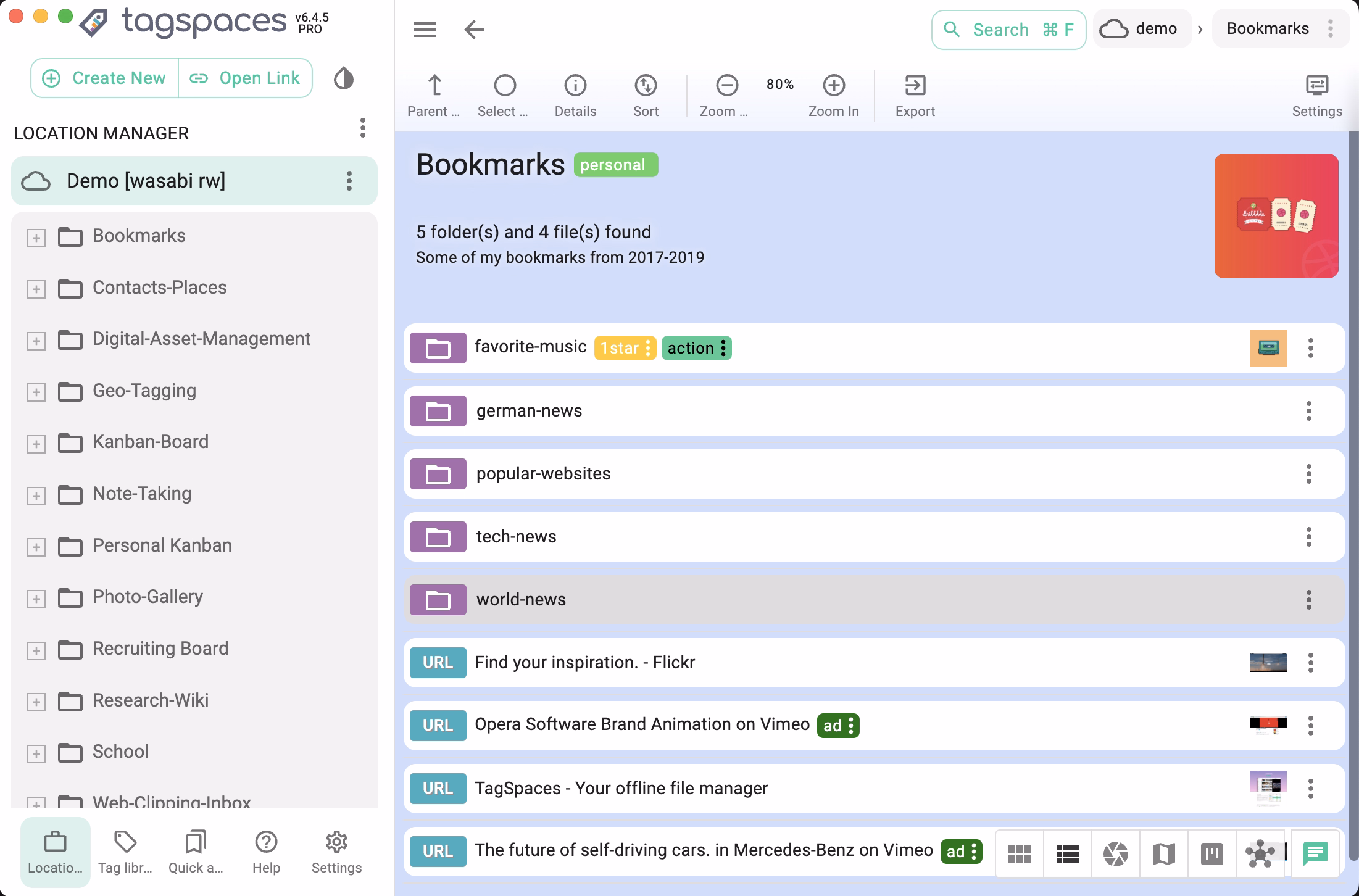Click the Zoom In control at 80%
This screenshot has width=1359, height=896.
coord(834,86)
